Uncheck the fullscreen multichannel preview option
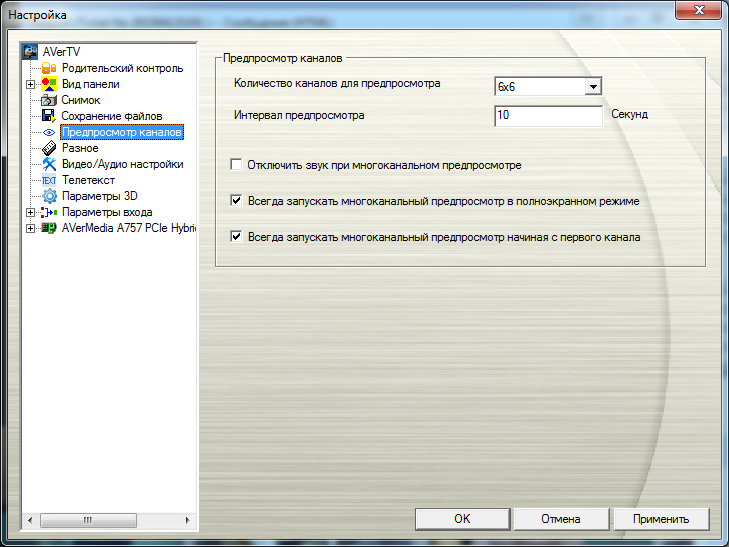729x547 pixels. click(237, 201)
